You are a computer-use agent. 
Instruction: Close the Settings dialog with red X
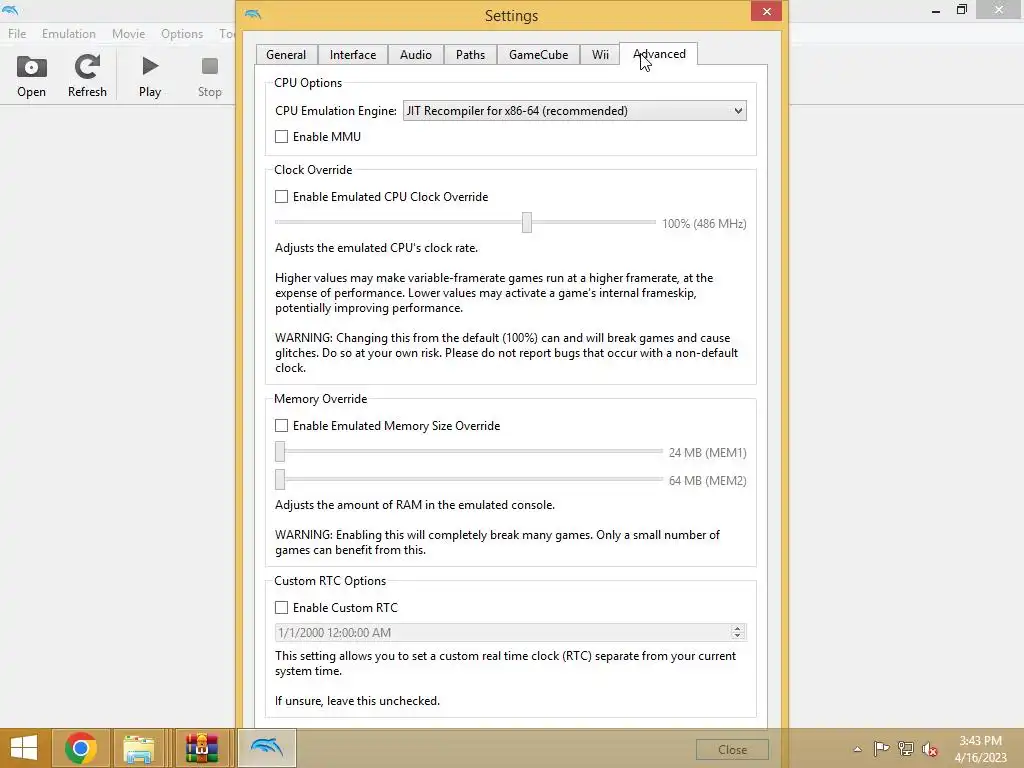767,11
